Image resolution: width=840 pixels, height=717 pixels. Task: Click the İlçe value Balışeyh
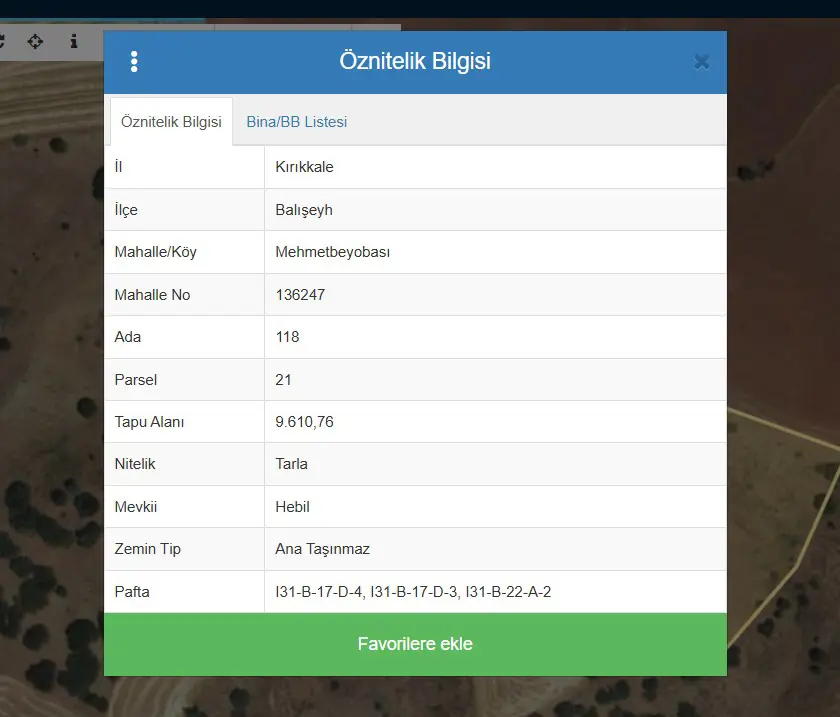coord(304,210)
